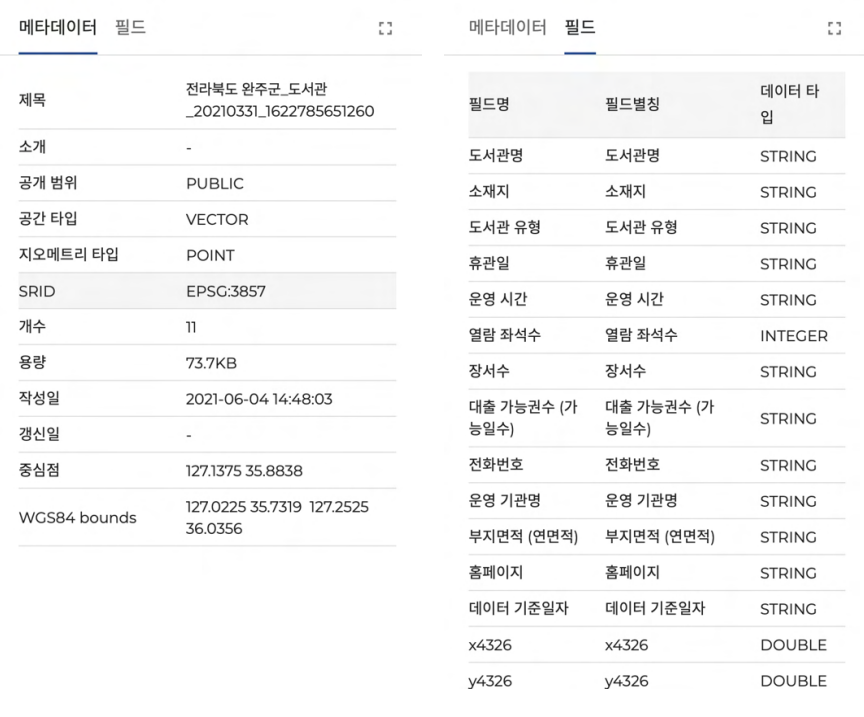Switch to 필드 tab in the left panel
Viewport: 864px width, 717px height.
130,28
